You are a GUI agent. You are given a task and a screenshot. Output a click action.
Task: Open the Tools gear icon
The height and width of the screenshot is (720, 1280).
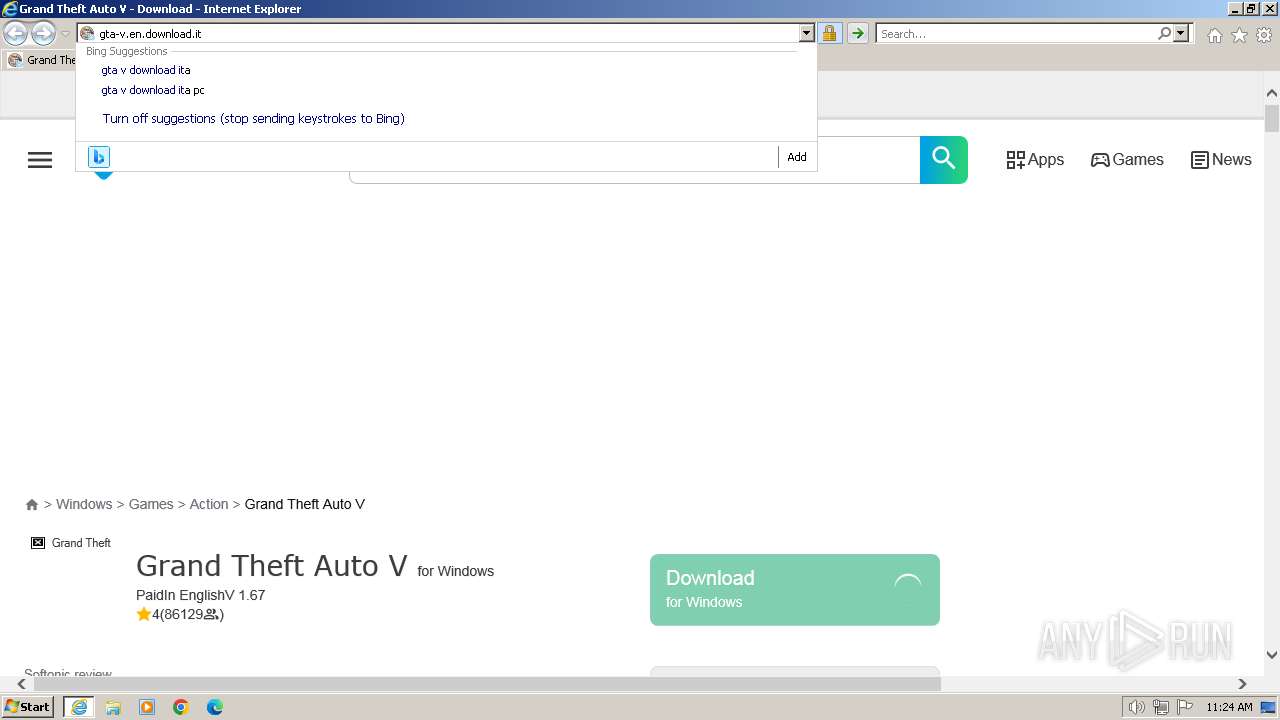[x=1264, y=35]
